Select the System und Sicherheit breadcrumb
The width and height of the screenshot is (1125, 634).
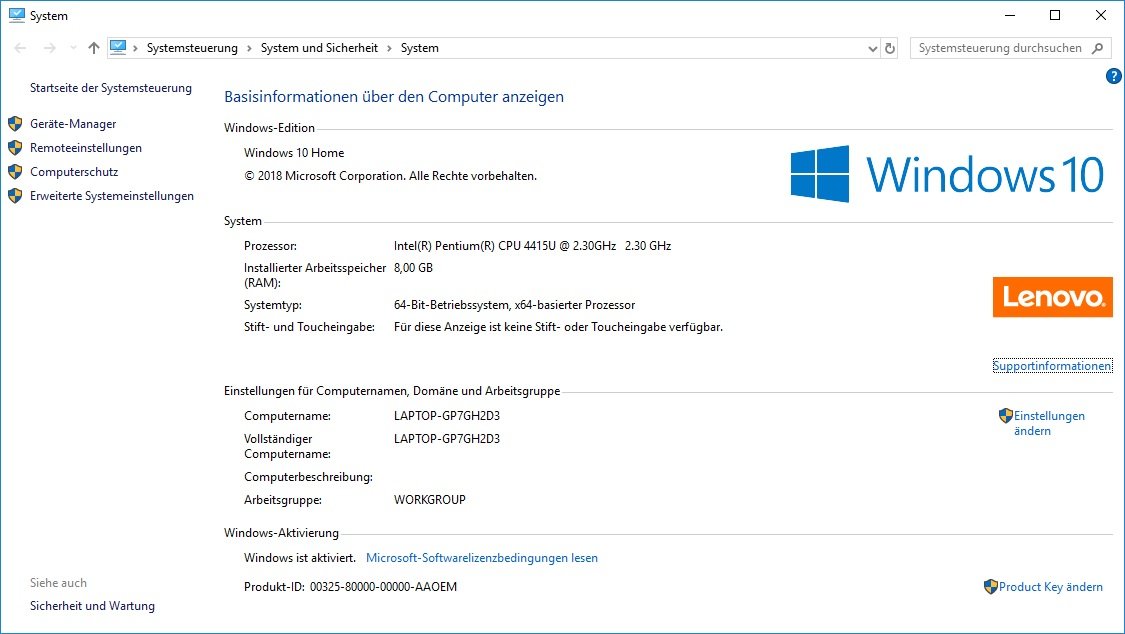pos(320,48)
